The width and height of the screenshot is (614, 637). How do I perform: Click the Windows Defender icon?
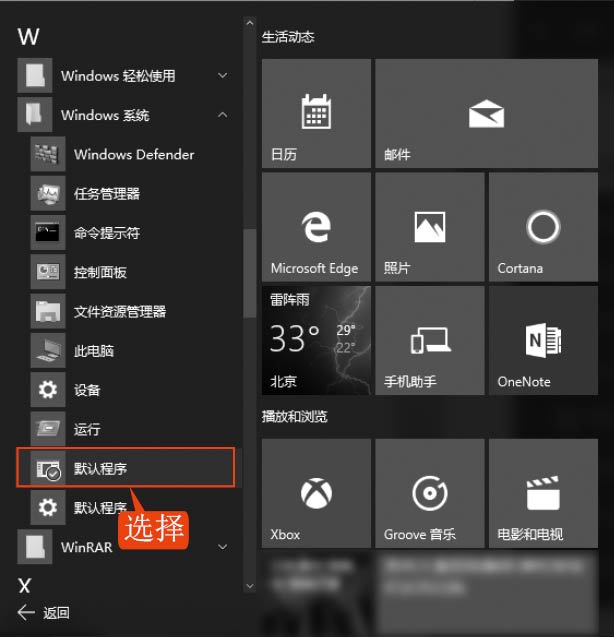(x=48, y=154)
